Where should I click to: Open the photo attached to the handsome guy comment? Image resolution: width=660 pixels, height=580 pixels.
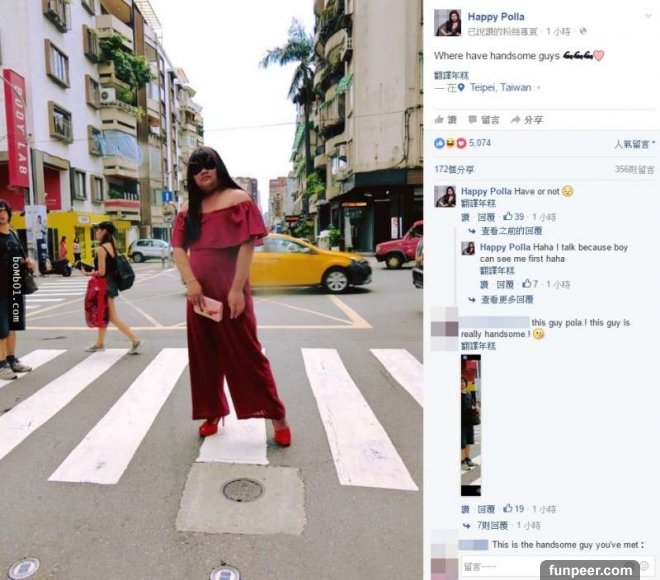[x=471, y=425]
